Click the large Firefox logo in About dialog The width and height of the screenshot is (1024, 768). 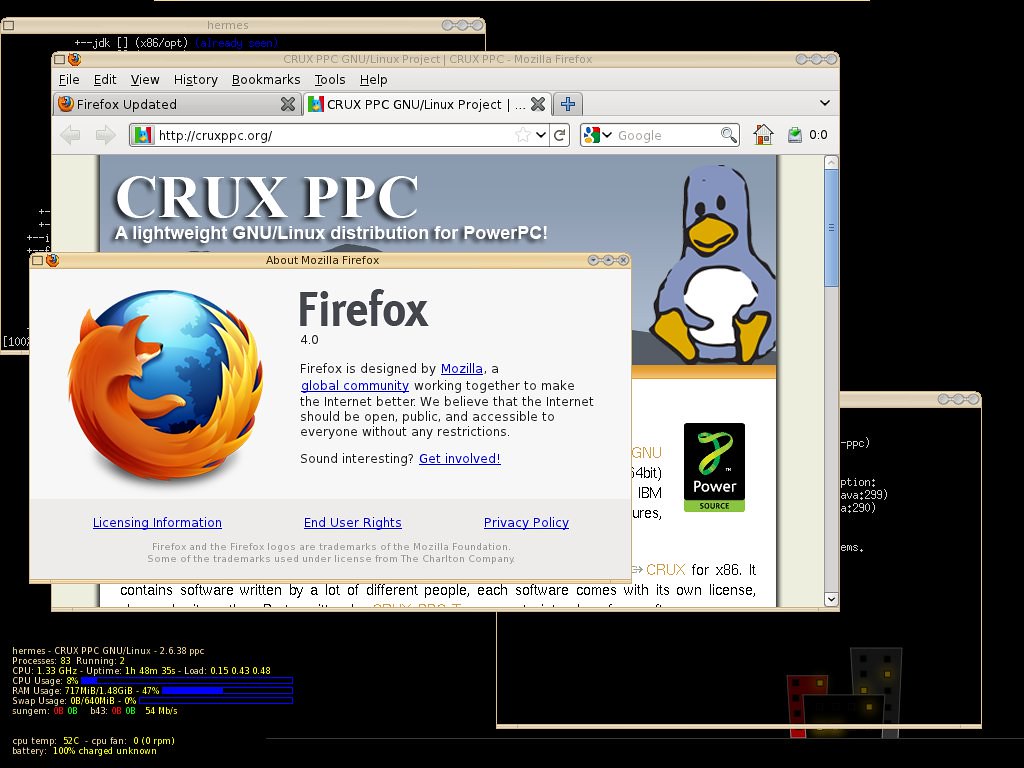165,385
